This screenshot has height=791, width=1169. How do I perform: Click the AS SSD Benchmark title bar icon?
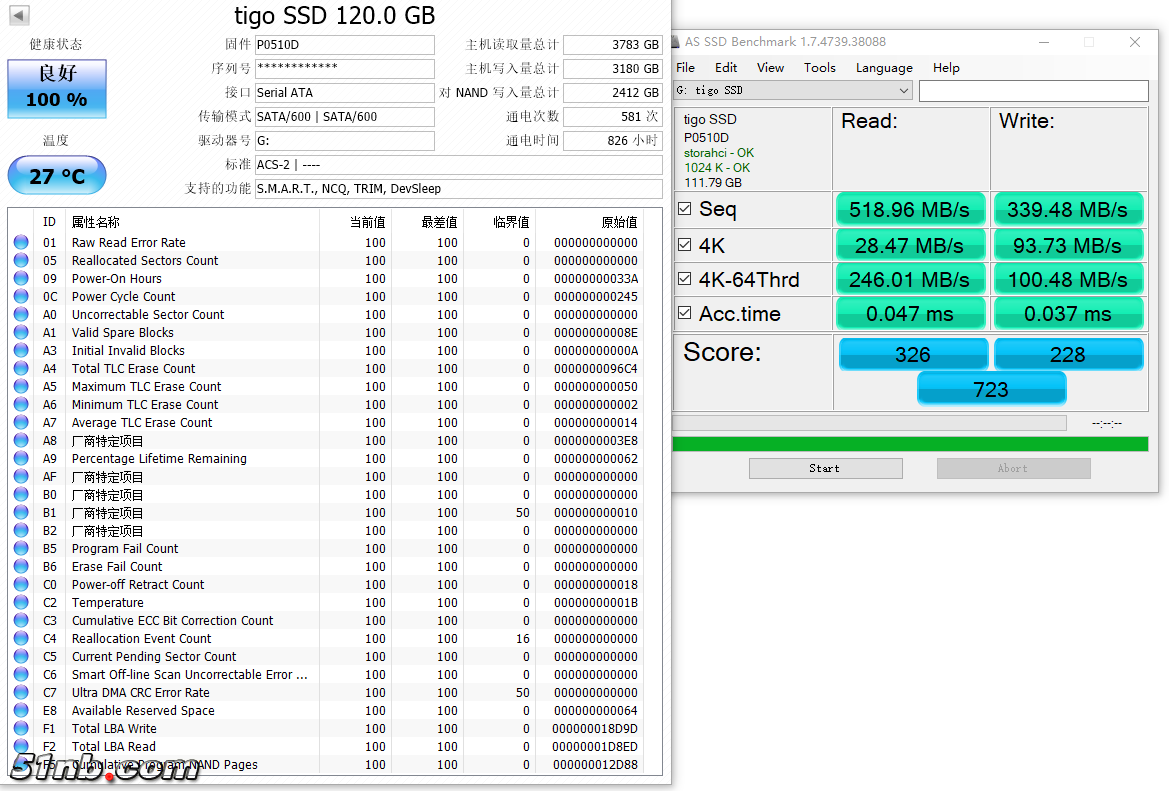coord(676,42)
